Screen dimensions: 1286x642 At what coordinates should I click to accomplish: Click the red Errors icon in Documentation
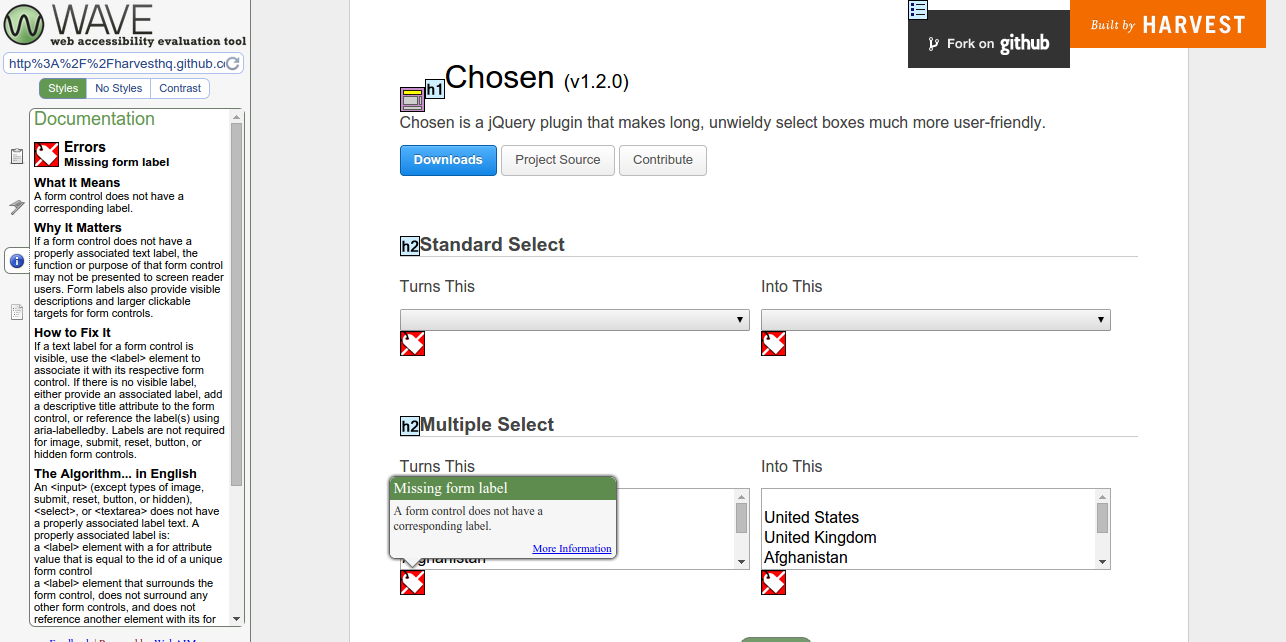(46, 154)
